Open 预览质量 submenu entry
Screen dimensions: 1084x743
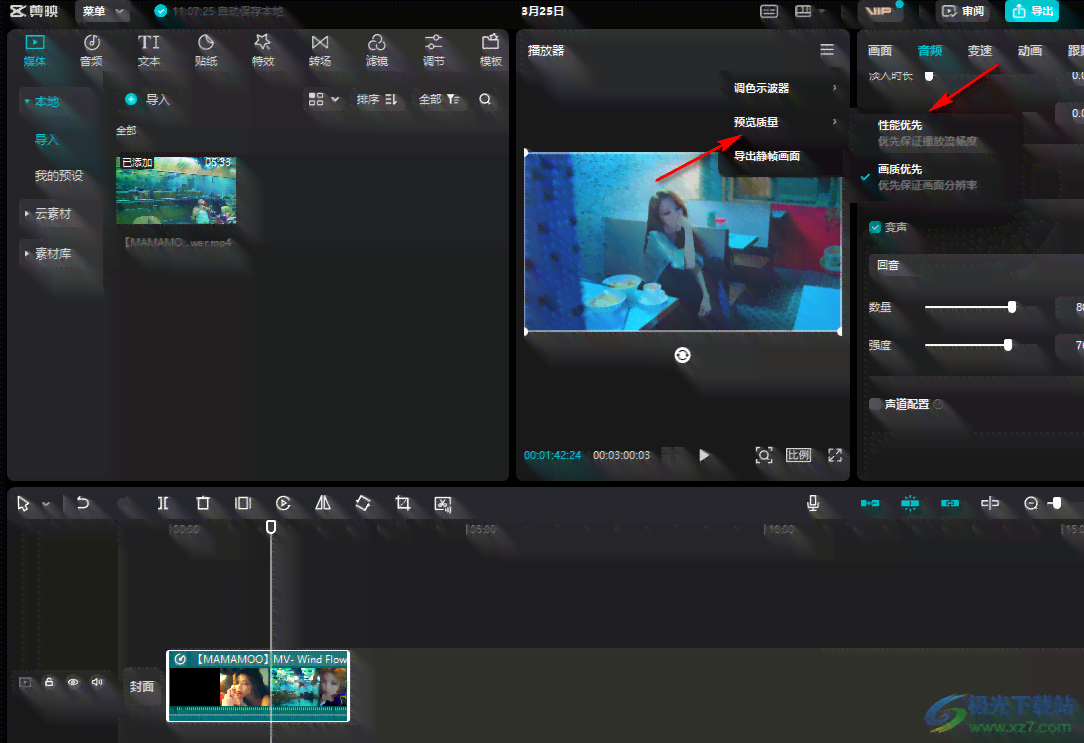784,122
